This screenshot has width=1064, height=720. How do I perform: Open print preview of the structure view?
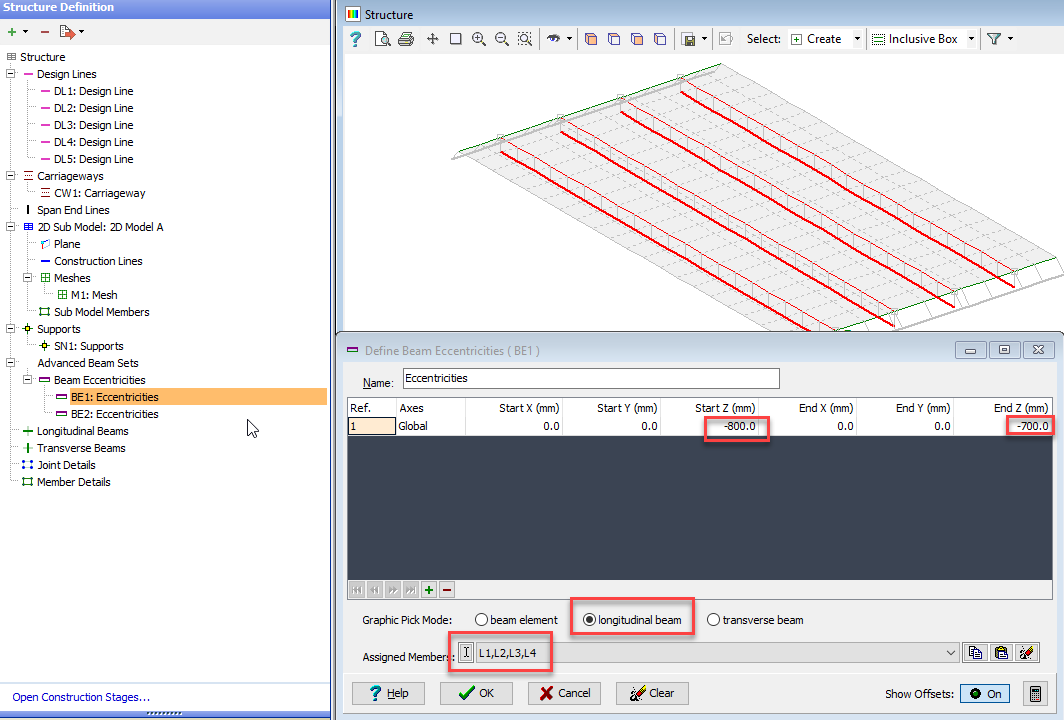[381, 38]
